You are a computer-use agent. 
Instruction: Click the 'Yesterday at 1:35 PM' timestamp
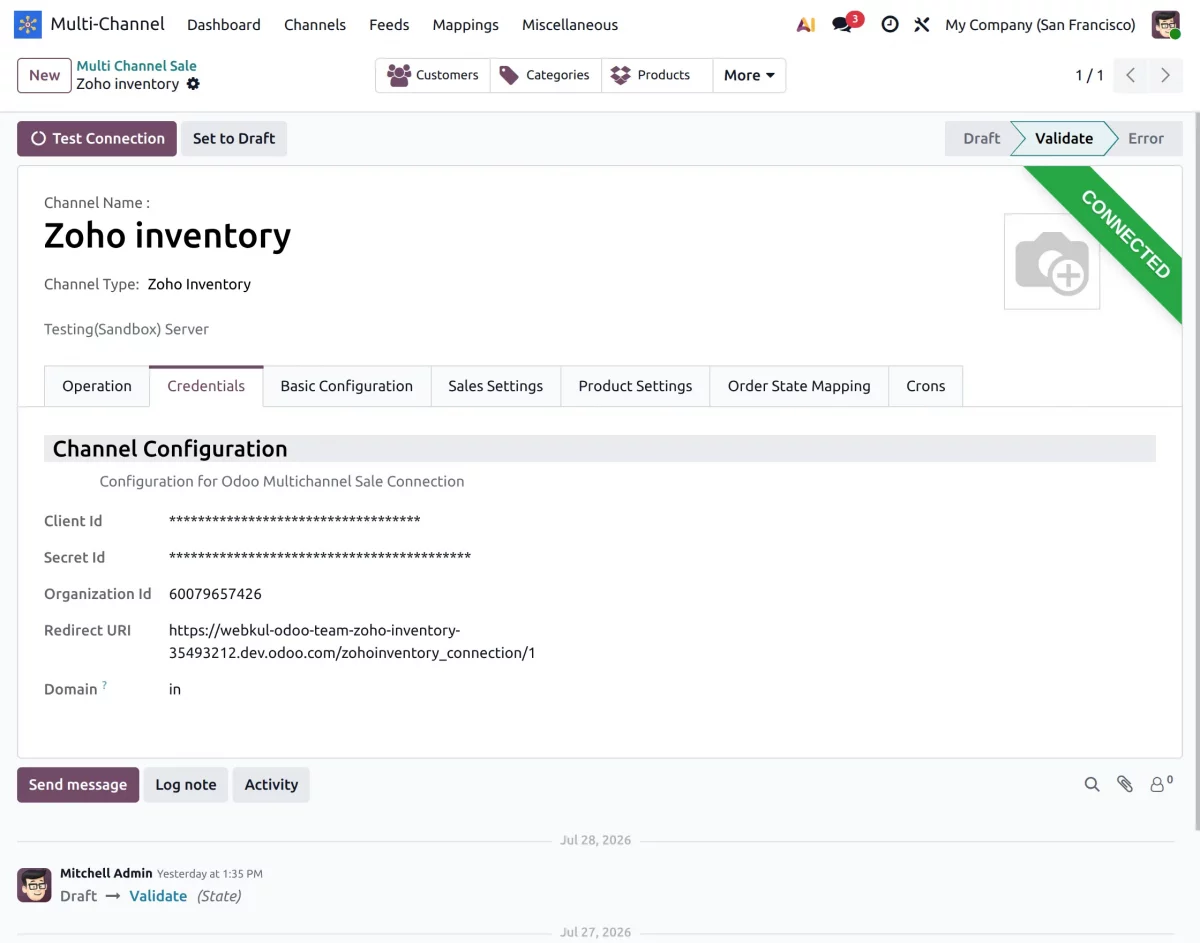[210, 874]
